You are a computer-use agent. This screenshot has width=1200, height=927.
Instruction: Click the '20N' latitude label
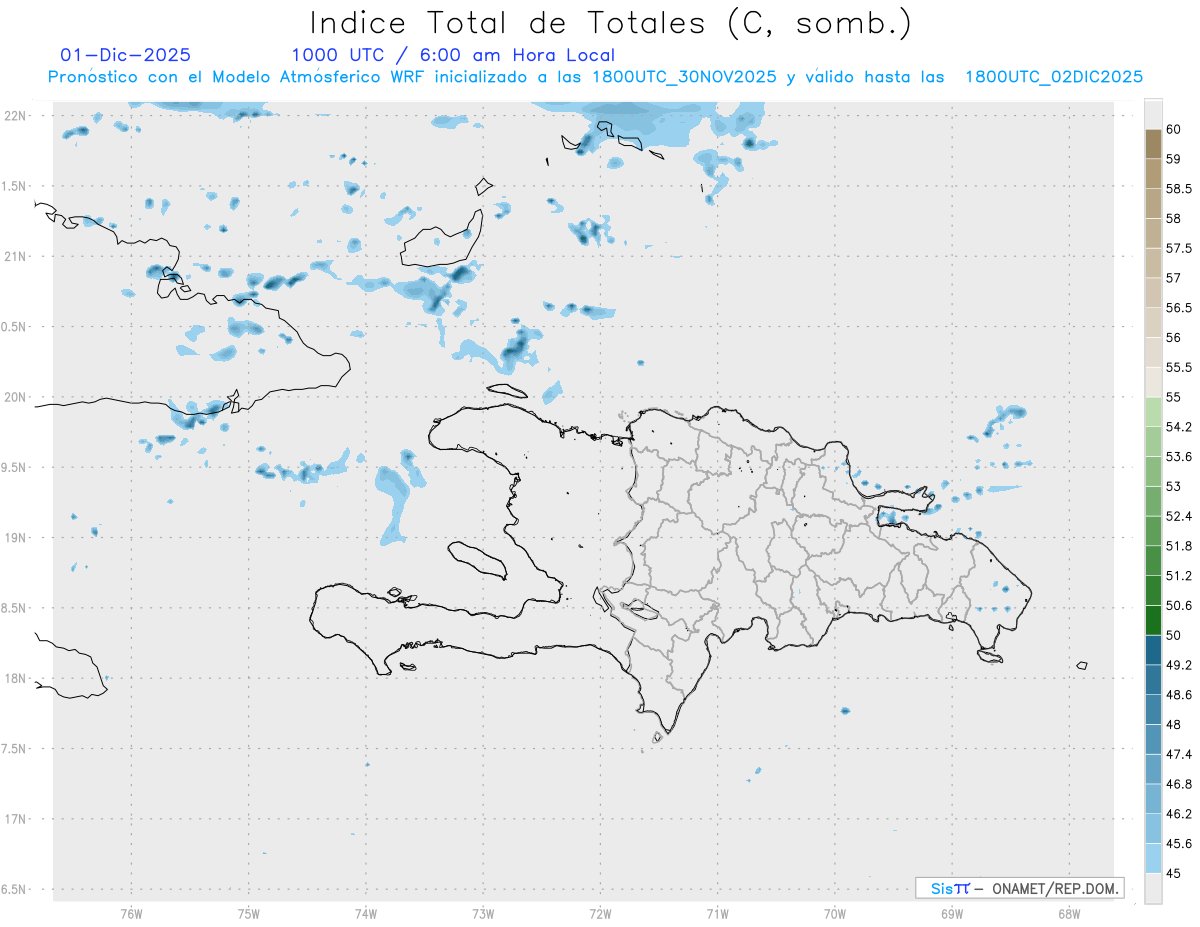tap(15, 397)
